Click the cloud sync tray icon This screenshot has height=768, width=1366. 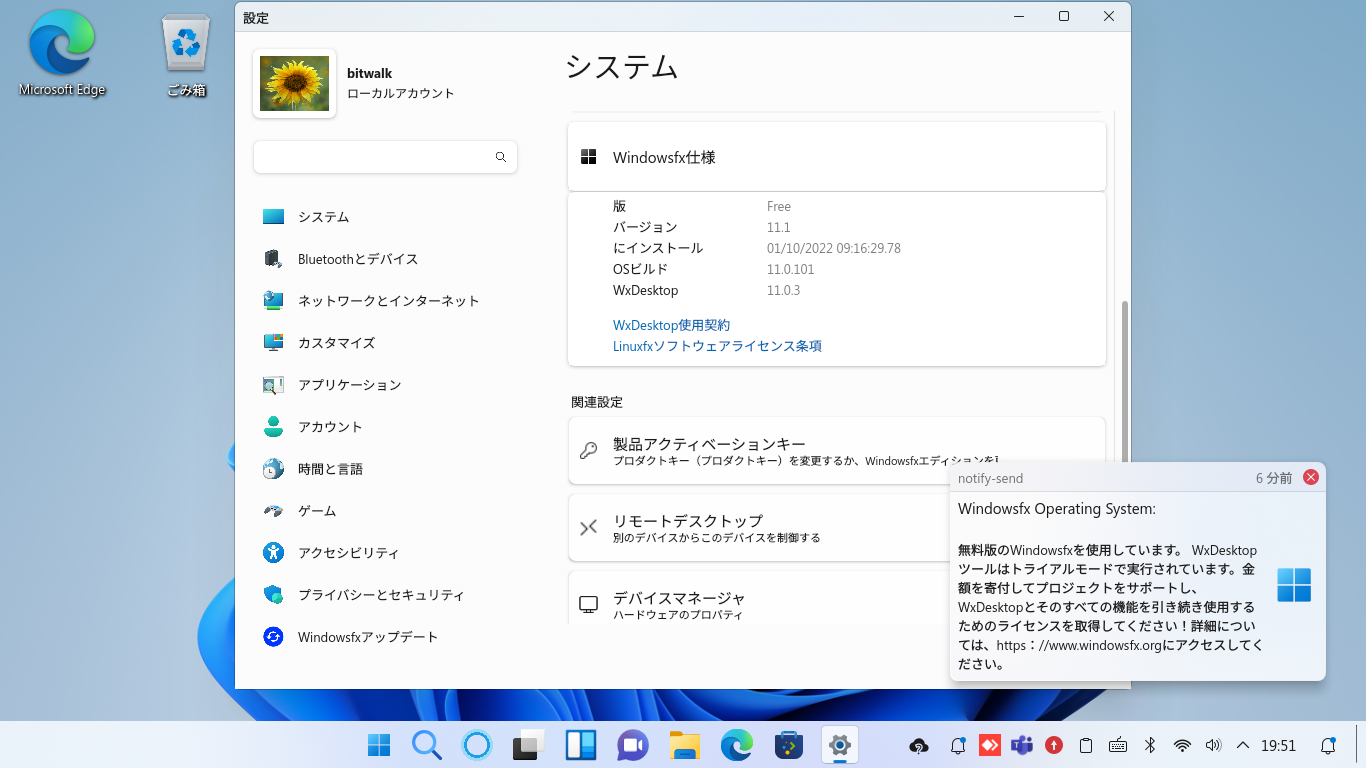pos(919,745)
